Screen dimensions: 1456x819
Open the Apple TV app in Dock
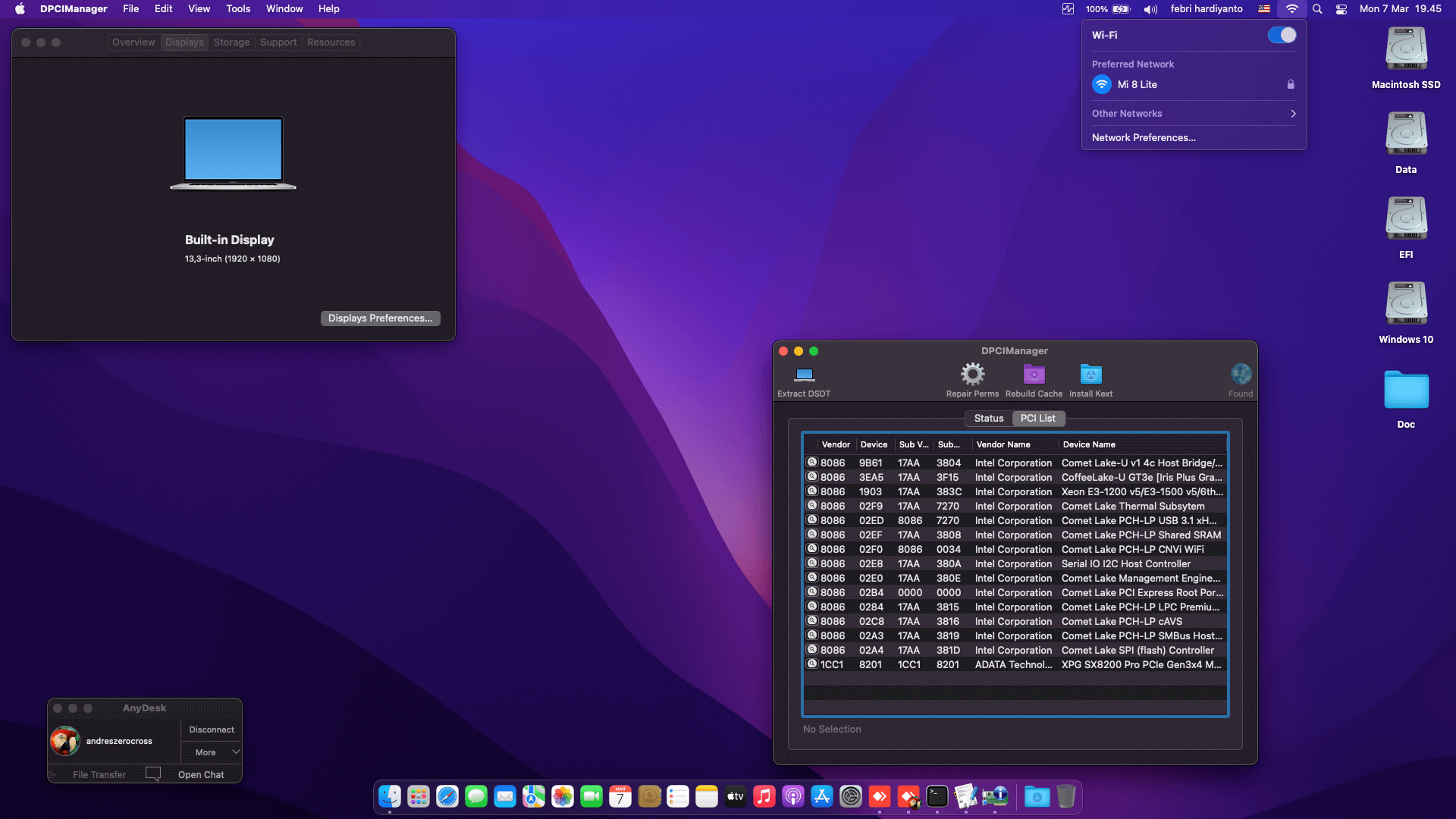pyautogui.click(x=736, y=796)
